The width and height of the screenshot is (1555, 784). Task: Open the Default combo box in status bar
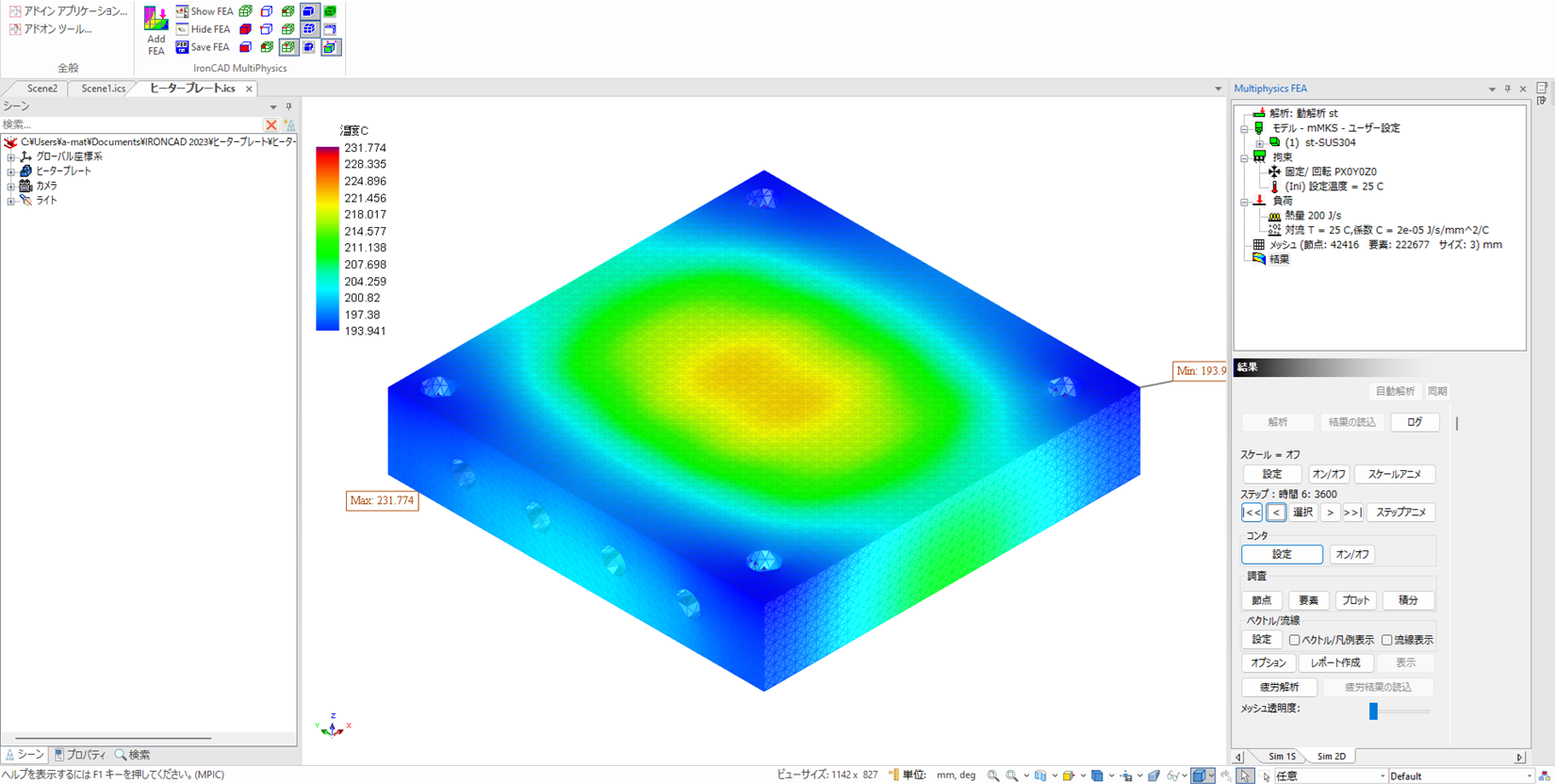point(1461,776)
